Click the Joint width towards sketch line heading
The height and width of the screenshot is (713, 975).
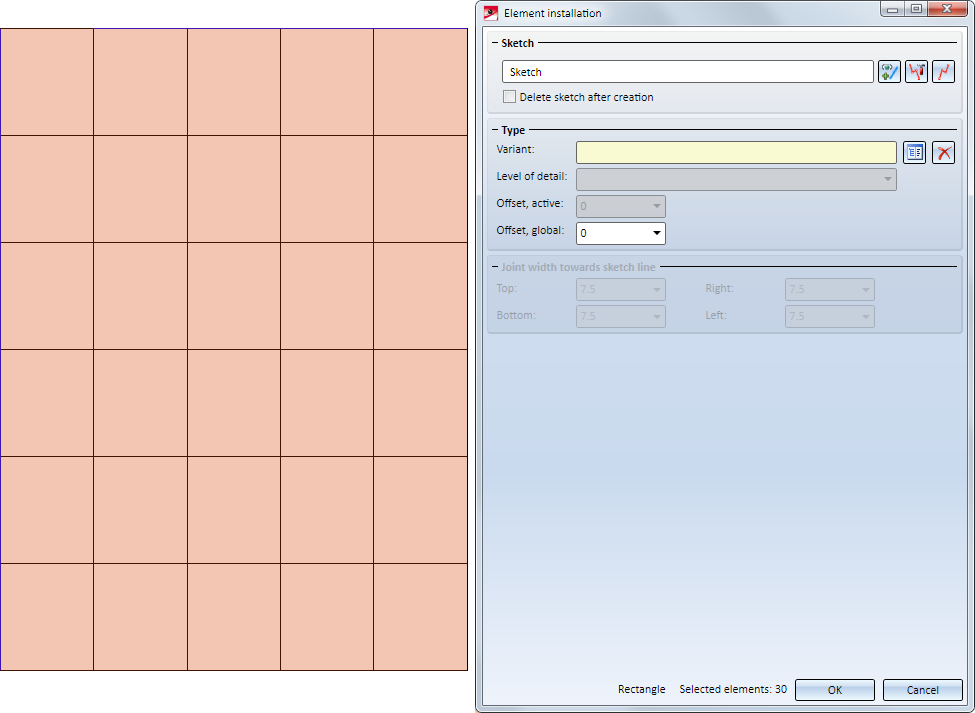pos(578,267)
